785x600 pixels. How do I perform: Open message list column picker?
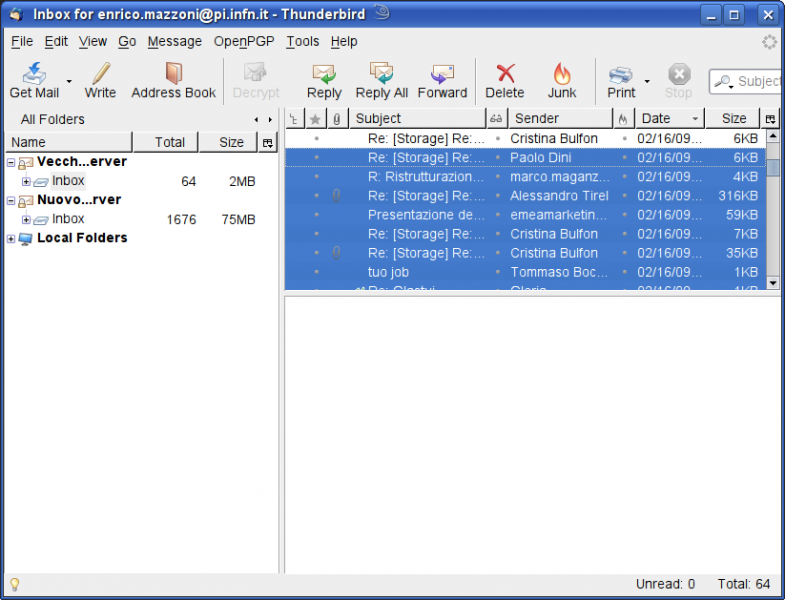[770, 119]
